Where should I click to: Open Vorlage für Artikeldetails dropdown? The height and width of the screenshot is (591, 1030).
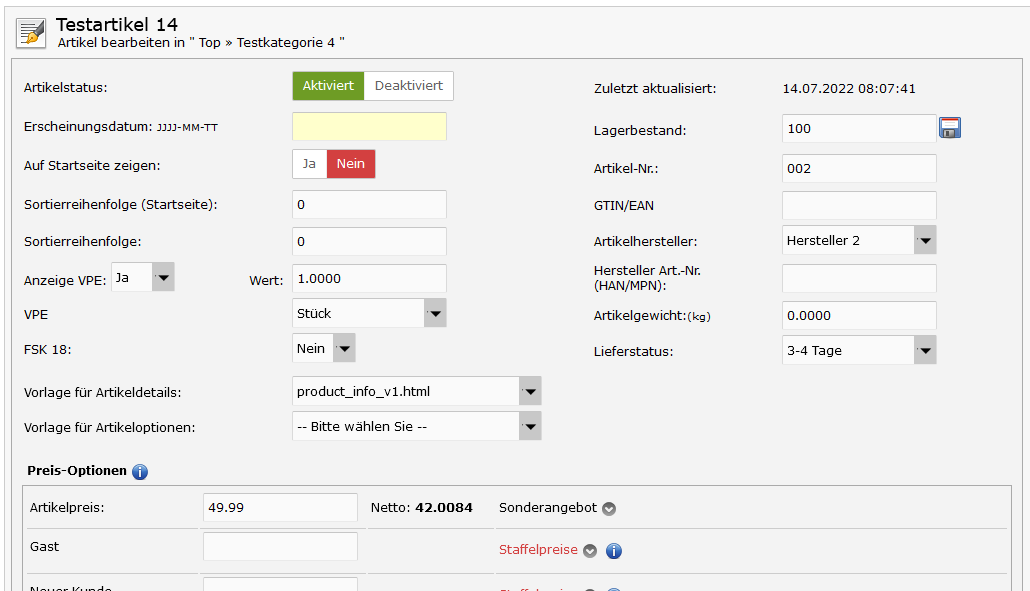tap(416, 391)
